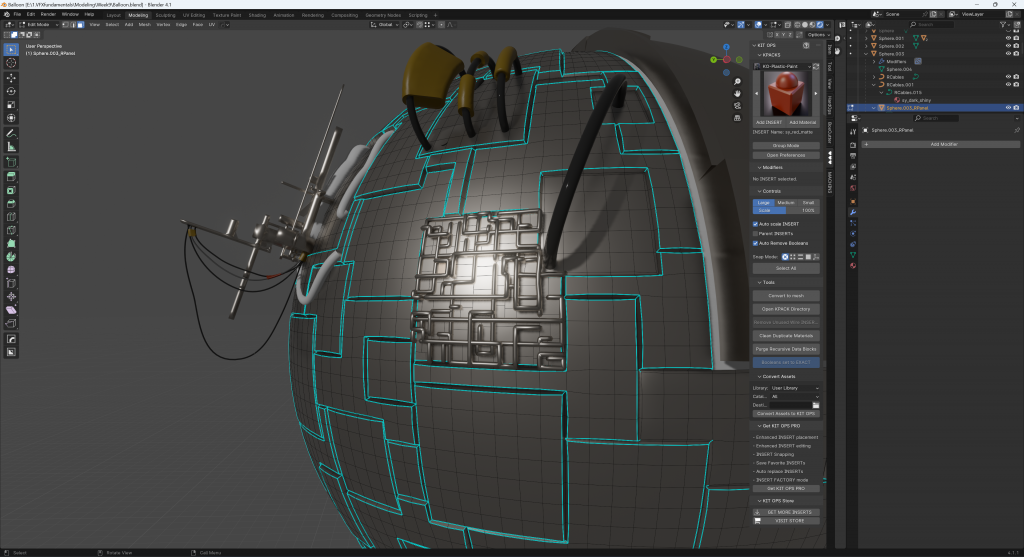Collapse the Convert Assets section
The height and width of the screenshot is (557, 1024).
776,377
